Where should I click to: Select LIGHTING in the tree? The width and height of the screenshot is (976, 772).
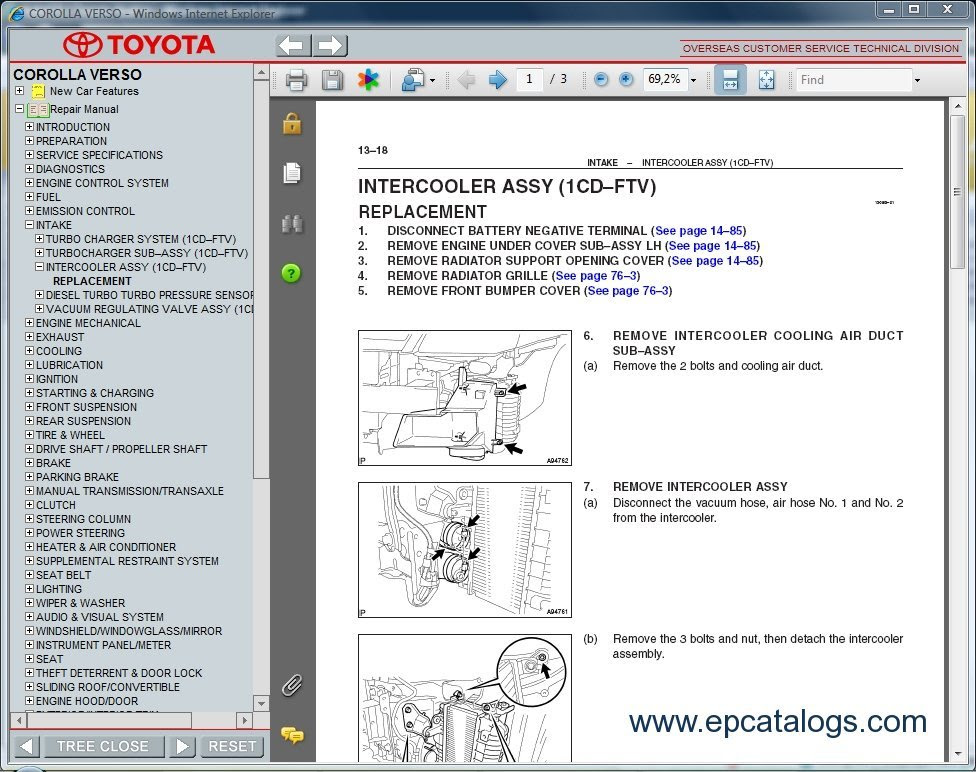click(59, 589)
